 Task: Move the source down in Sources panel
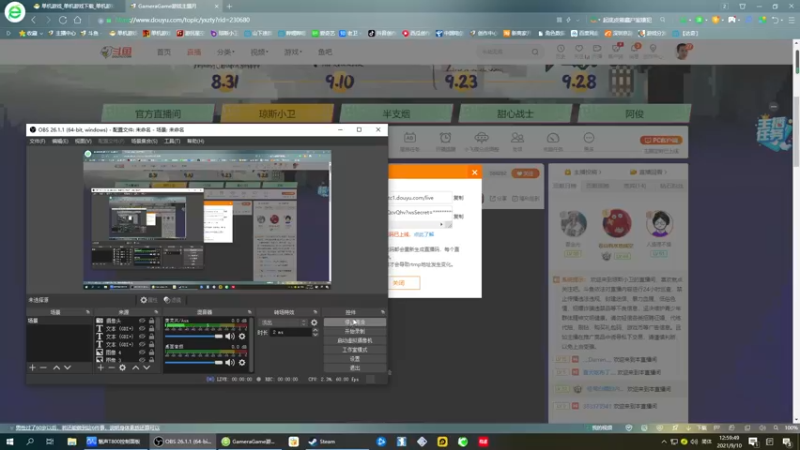point(146,367)
